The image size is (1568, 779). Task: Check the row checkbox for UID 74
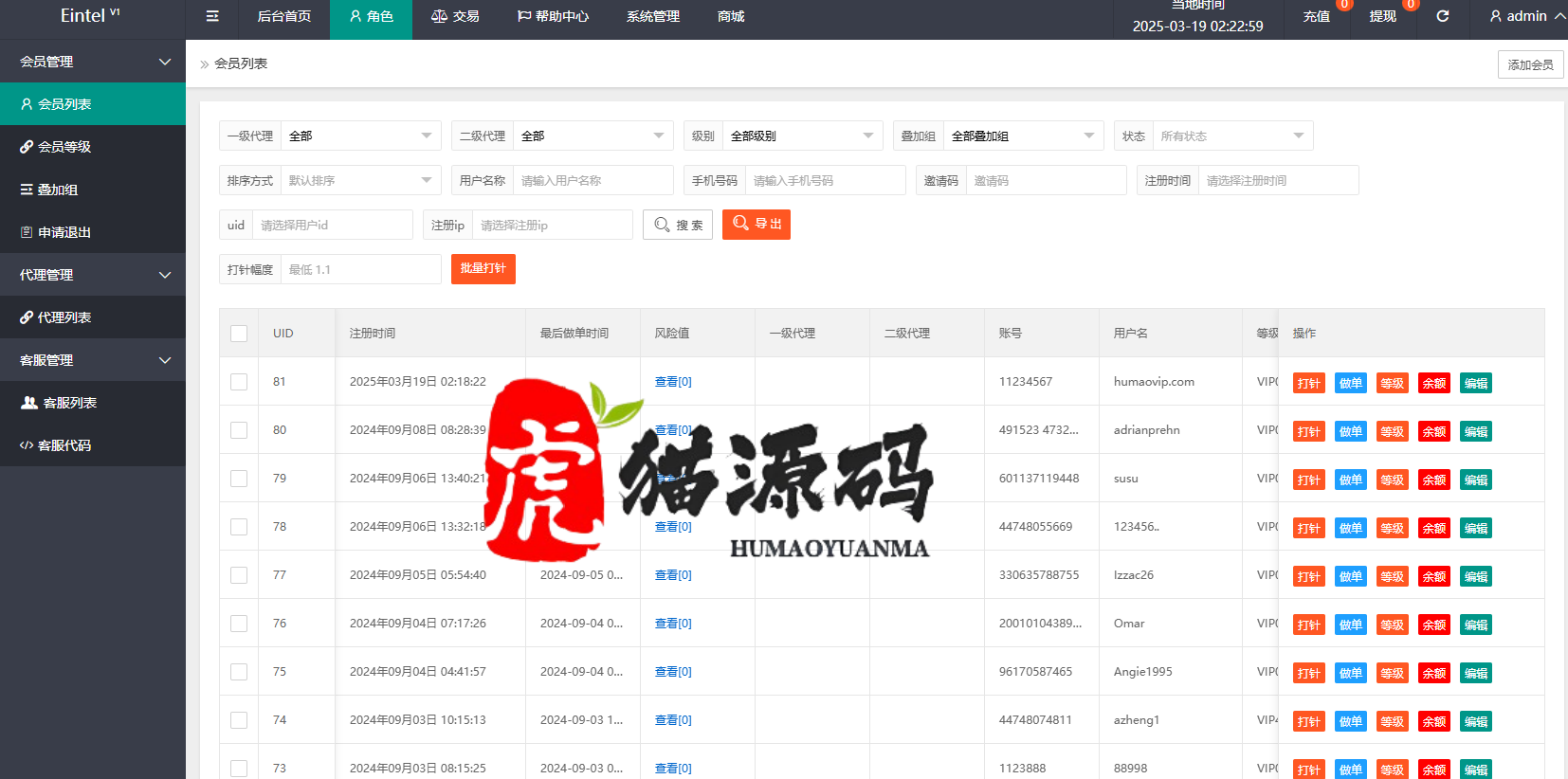pos(239,720)
